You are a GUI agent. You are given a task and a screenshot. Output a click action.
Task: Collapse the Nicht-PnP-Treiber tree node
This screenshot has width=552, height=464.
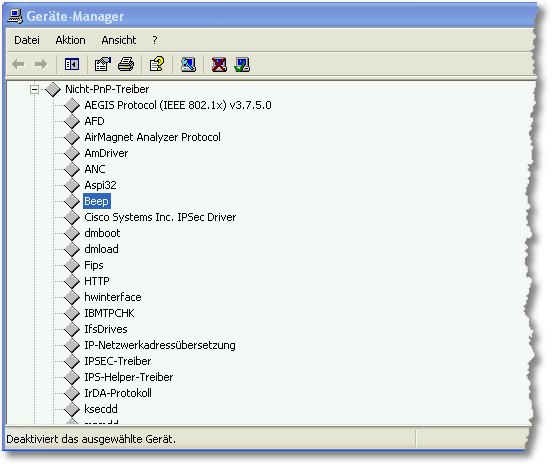[x=34, y=89]
